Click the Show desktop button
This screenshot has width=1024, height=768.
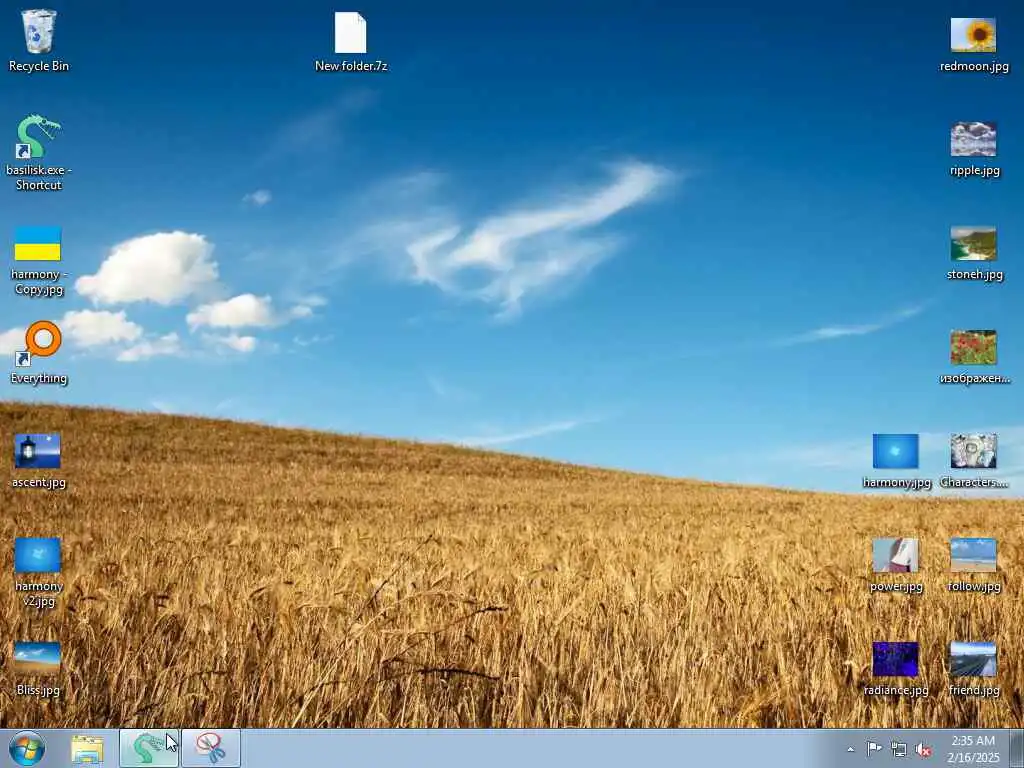pyautogui.click(x=1017, y=748)
